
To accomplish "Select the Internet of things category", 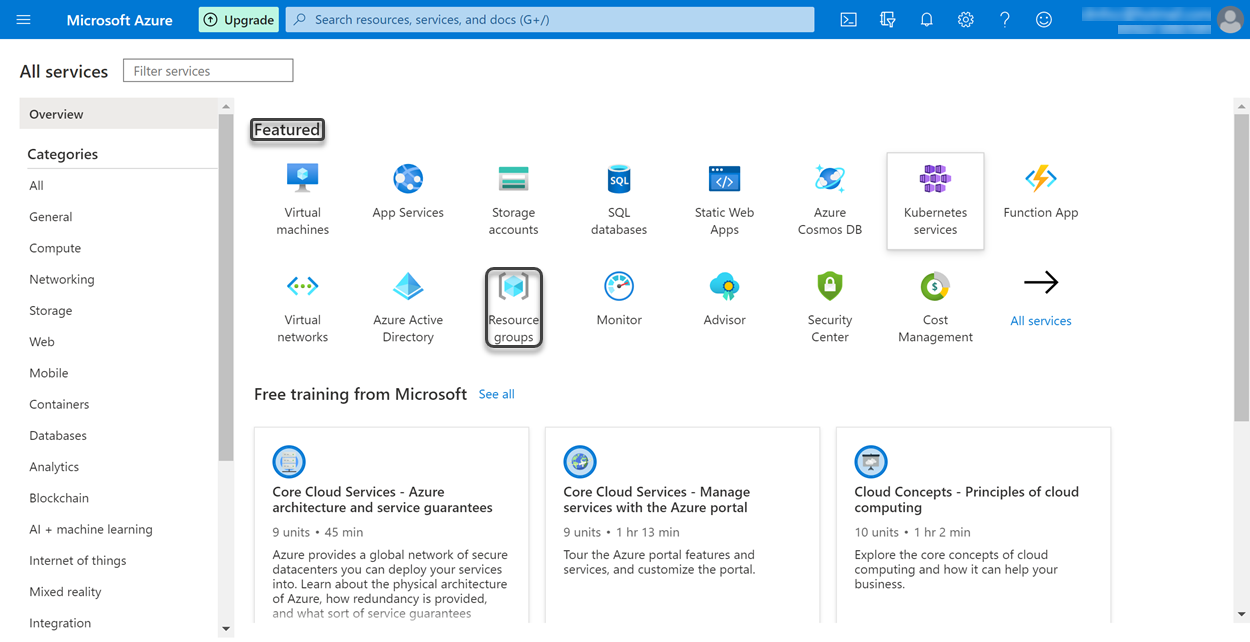I will tap(77, 560).
